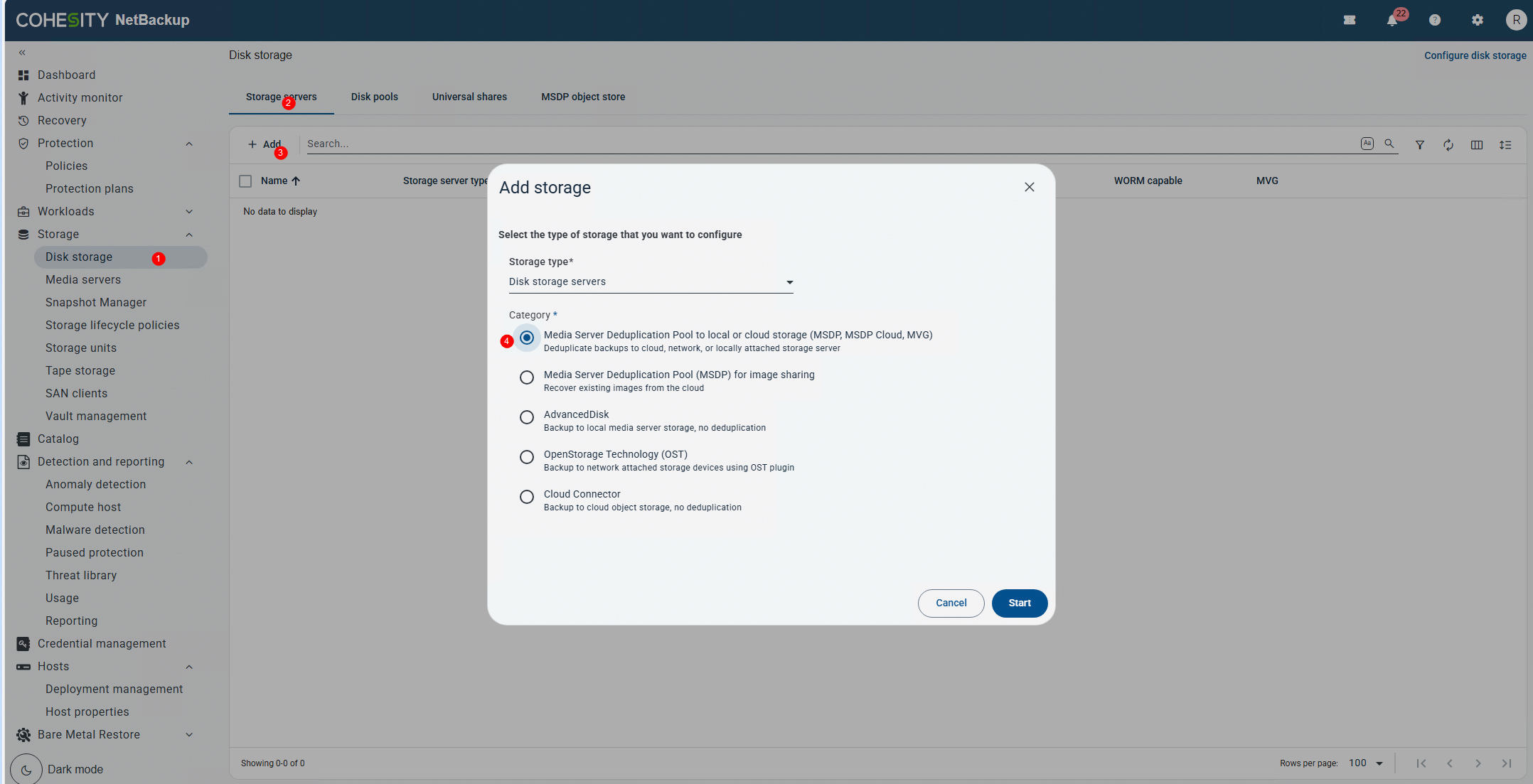Screen dimensions: 1533x784
Task: Open the Rows per page dropdown
Action: tap(1366, 763)
